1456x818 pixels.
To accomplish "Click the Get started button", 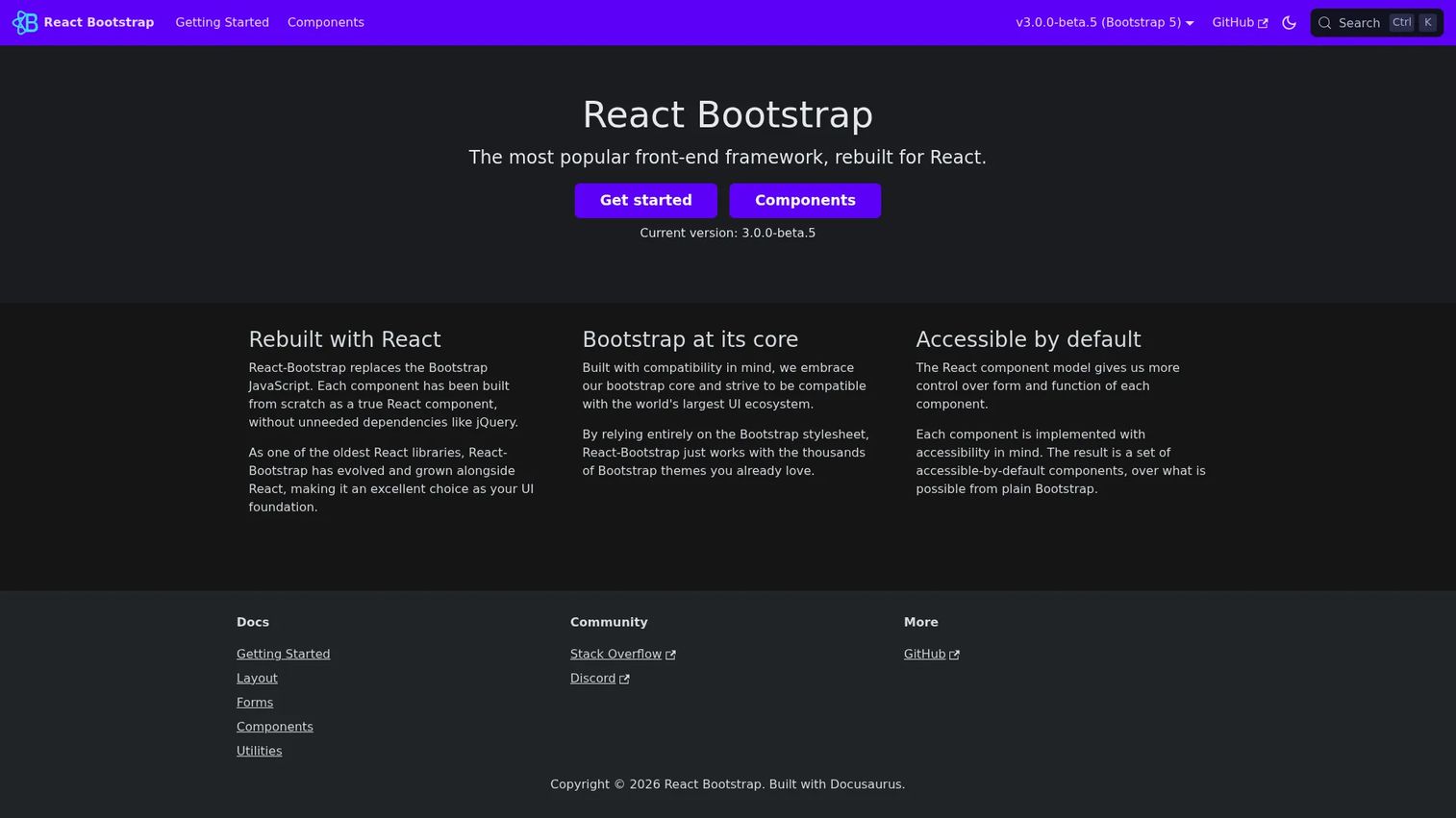I will pyautogui.click(x=646, y=201).
